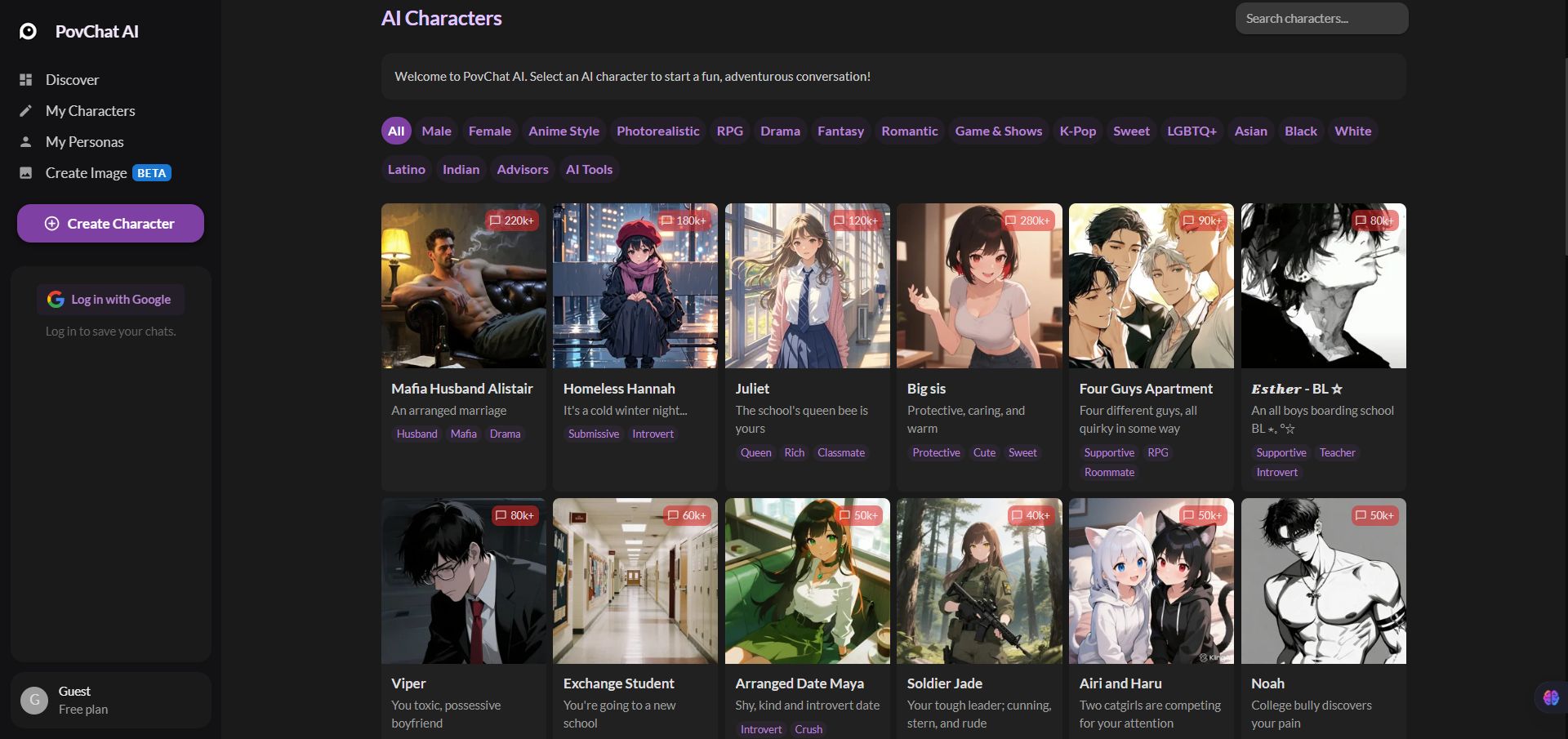Click the chat count badge on Big sis
The width and height of the screenshot is (1568, 739).
point(1029,220)
